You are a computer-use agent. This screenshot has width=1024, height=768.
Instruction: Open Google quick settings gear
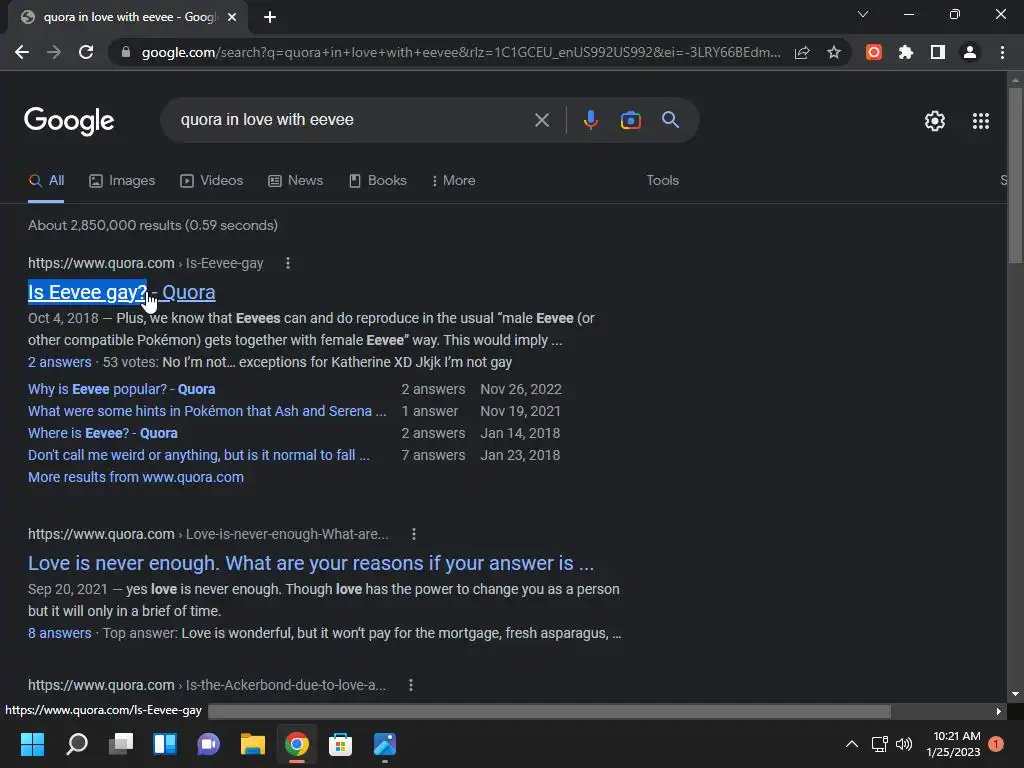tap(935, 121)
